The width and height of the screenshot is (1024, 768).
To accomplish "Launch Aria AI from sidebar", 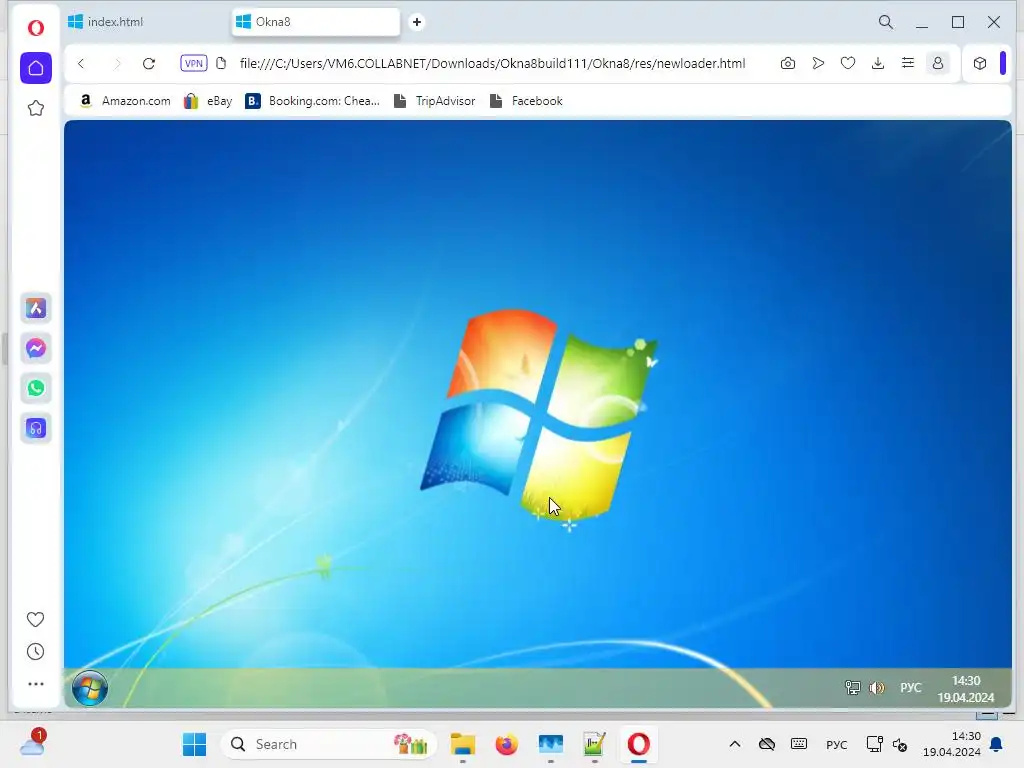I will point(36,308).
